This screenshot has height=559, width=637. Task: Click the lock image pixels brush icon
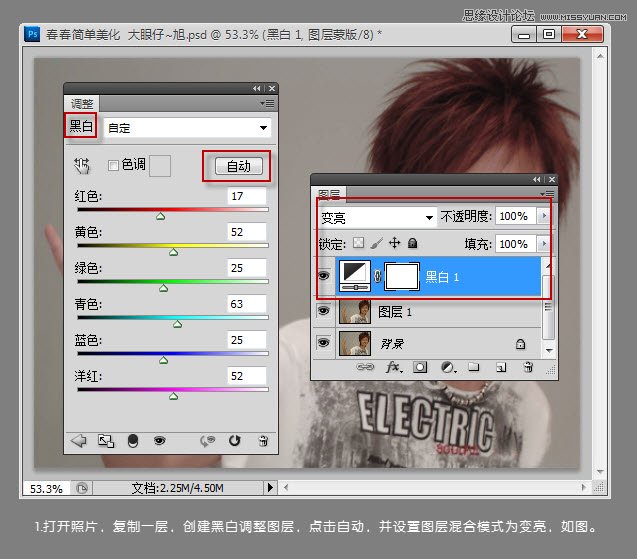click(x=377, y=243)
